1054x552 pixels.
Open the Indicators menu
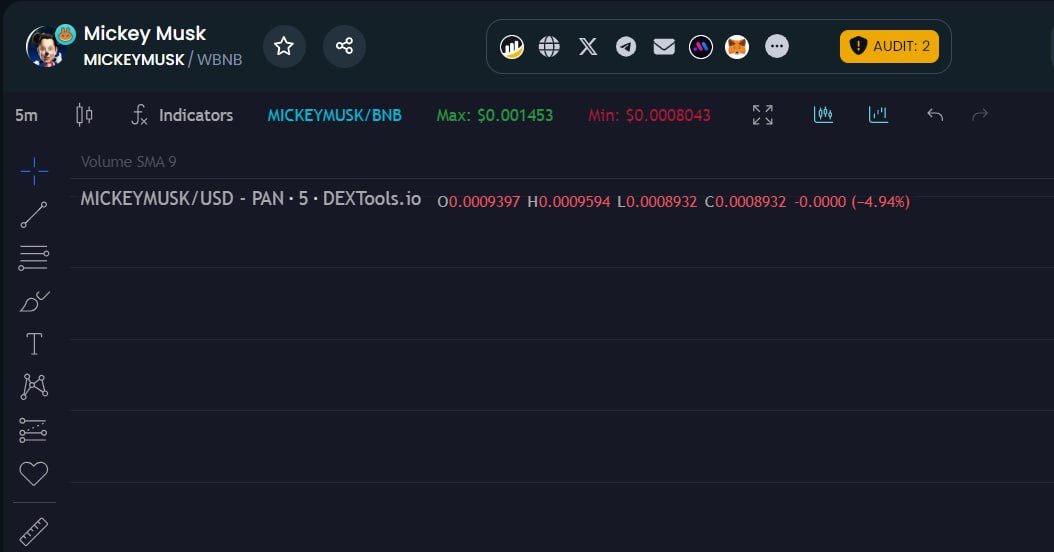click(x=181, y=115)
